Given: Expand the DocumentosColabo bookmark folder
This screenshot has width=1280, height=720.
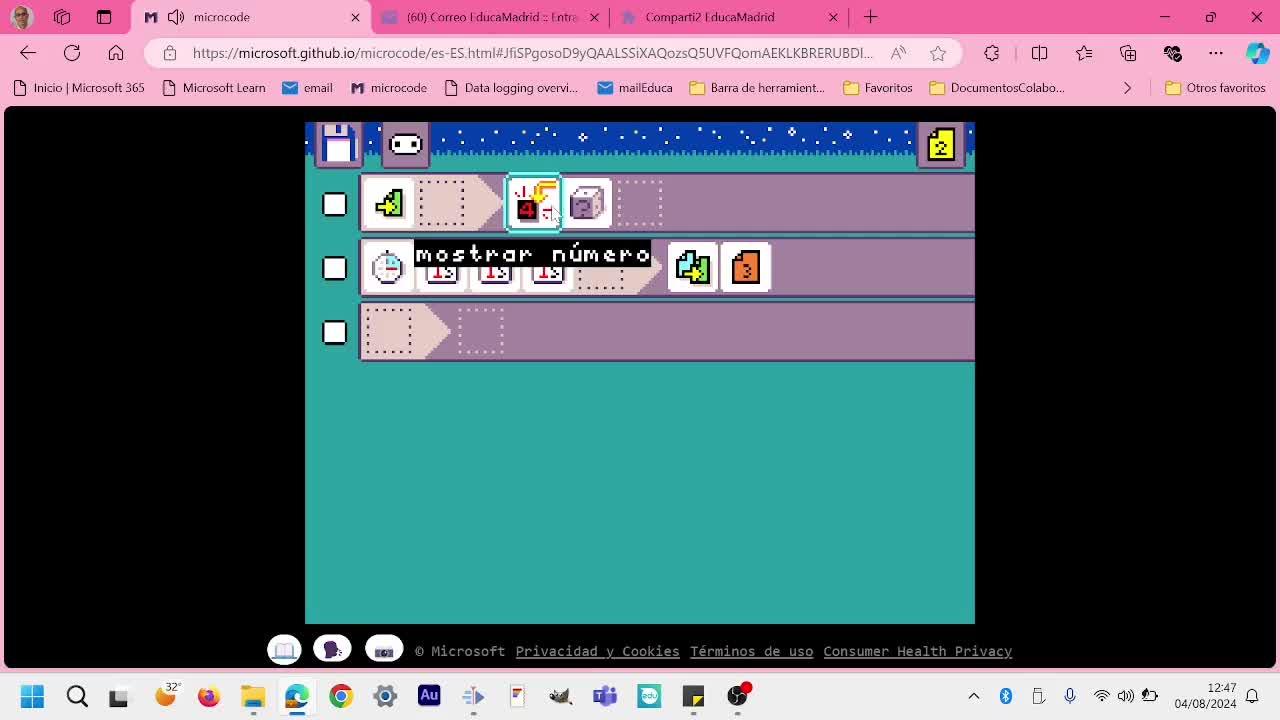Looking at the screenshot, I should (x=997, y=88).
